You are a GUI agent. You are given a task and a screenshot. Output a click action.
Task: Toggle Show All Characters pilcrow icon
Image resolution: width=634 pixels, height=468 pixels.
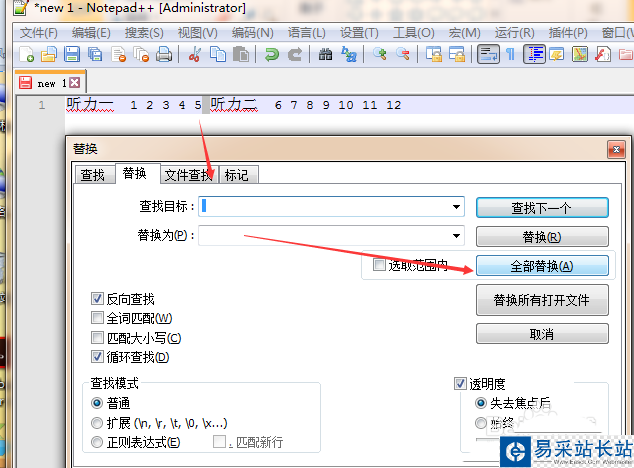511,54
